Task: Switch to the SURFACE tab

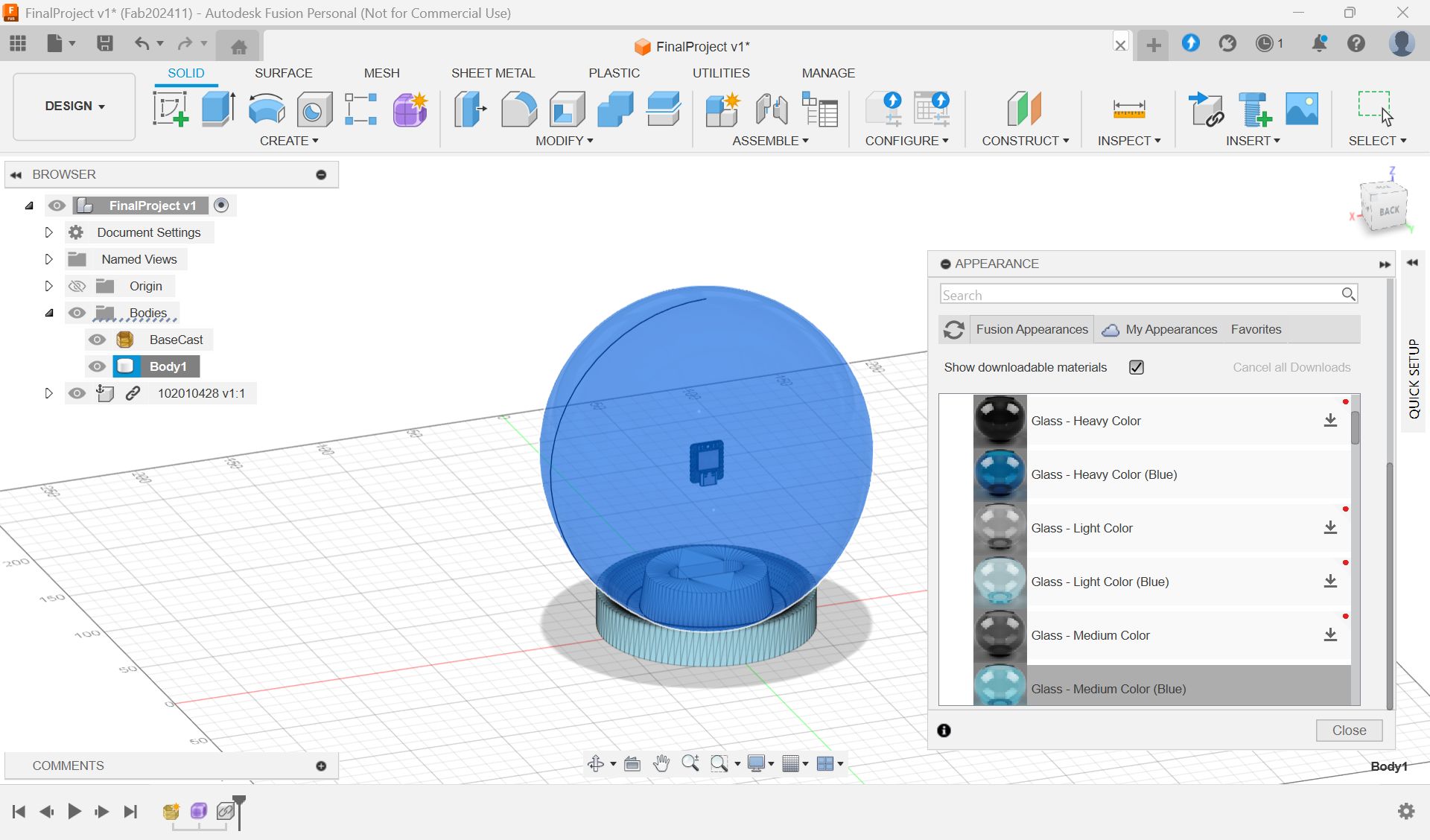Action: (x=283, y=73)
